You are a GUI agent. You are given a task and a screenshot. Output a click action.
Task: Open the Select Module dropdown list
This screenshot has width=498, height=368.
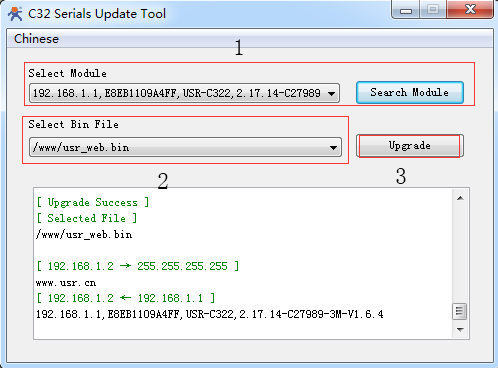click(184, 93)
